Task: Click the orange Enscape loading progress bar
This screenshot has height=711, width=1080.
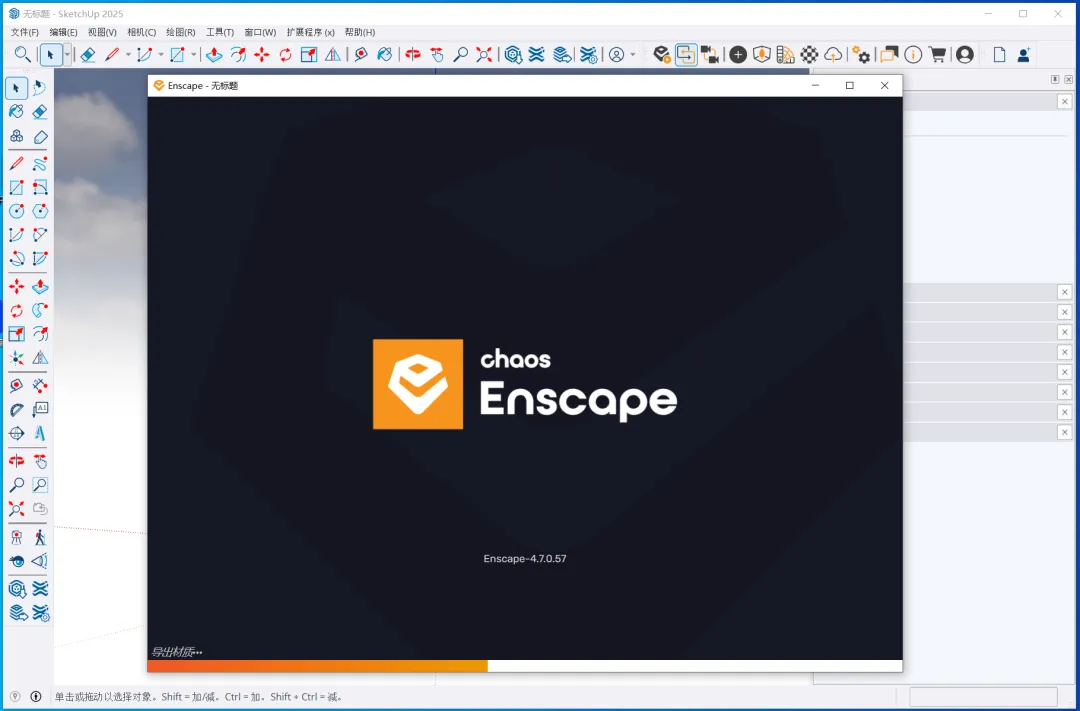Action: point(318,666)
